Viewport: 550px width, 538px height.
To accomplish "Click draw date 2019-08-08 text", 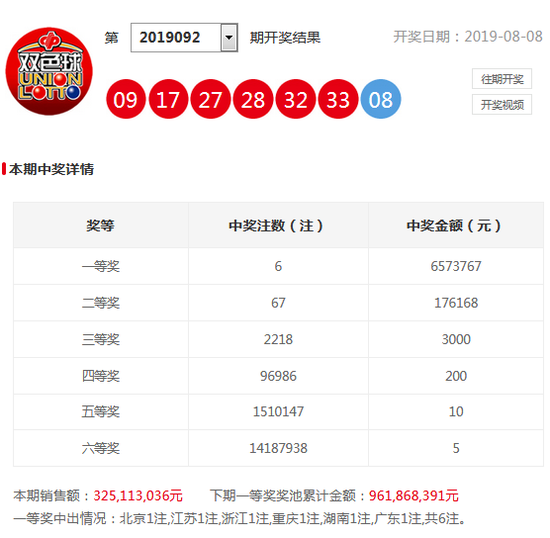I will [x=503, y=36].
